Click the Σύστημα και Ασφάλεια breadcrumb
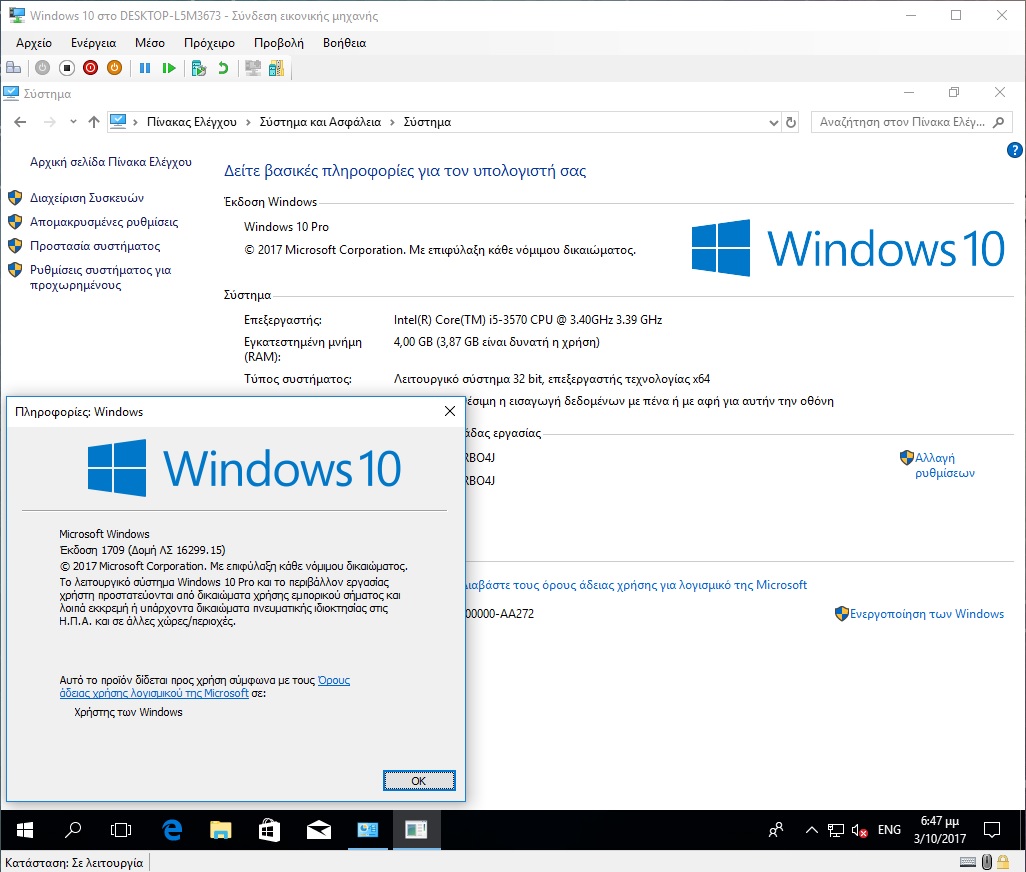The height and width of the screenshot is (872, 1026). click(x=320, y=122)
